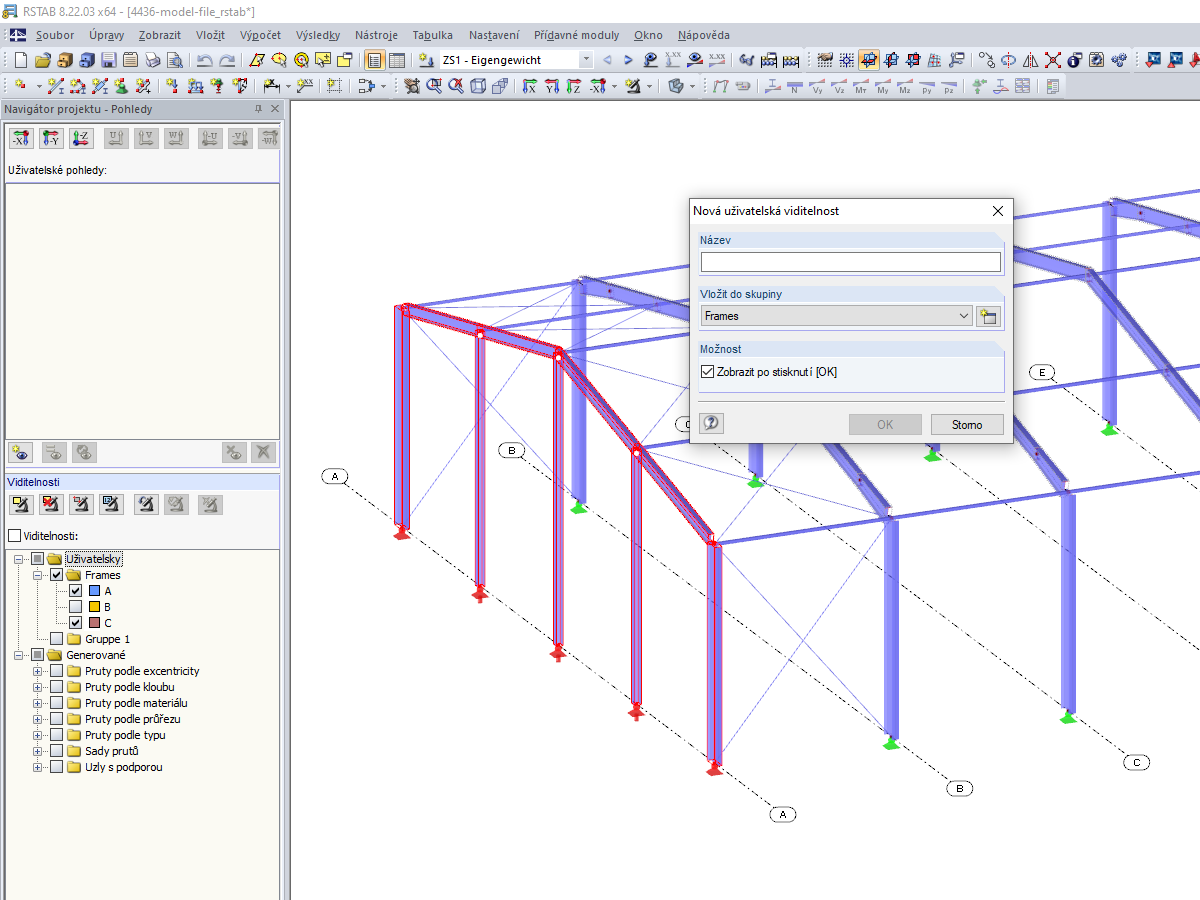Toggle the Viditelnosti checkbox
The height and width of the screenshot is (900, 1200).
14,536
